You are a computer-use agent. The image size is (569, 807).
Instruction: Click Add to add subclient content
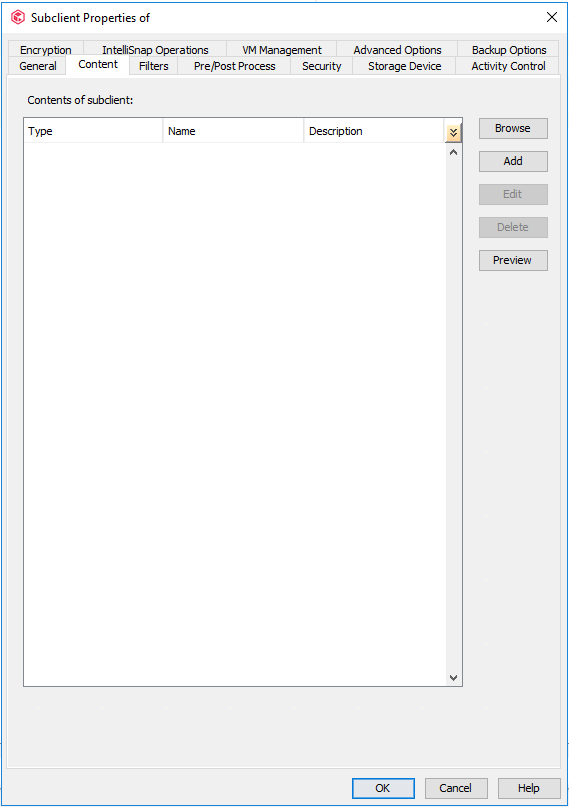click(x=513, y=161)
